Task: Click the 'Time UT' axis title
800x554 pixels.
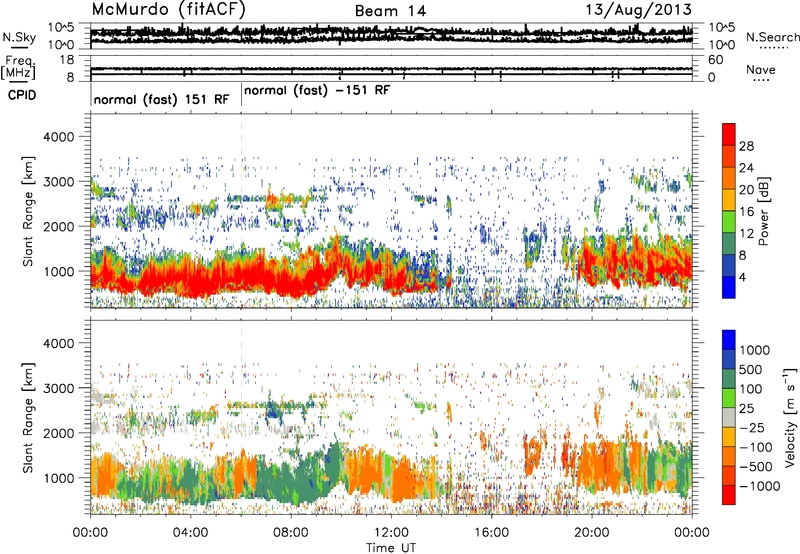Action: click(391, 548)
